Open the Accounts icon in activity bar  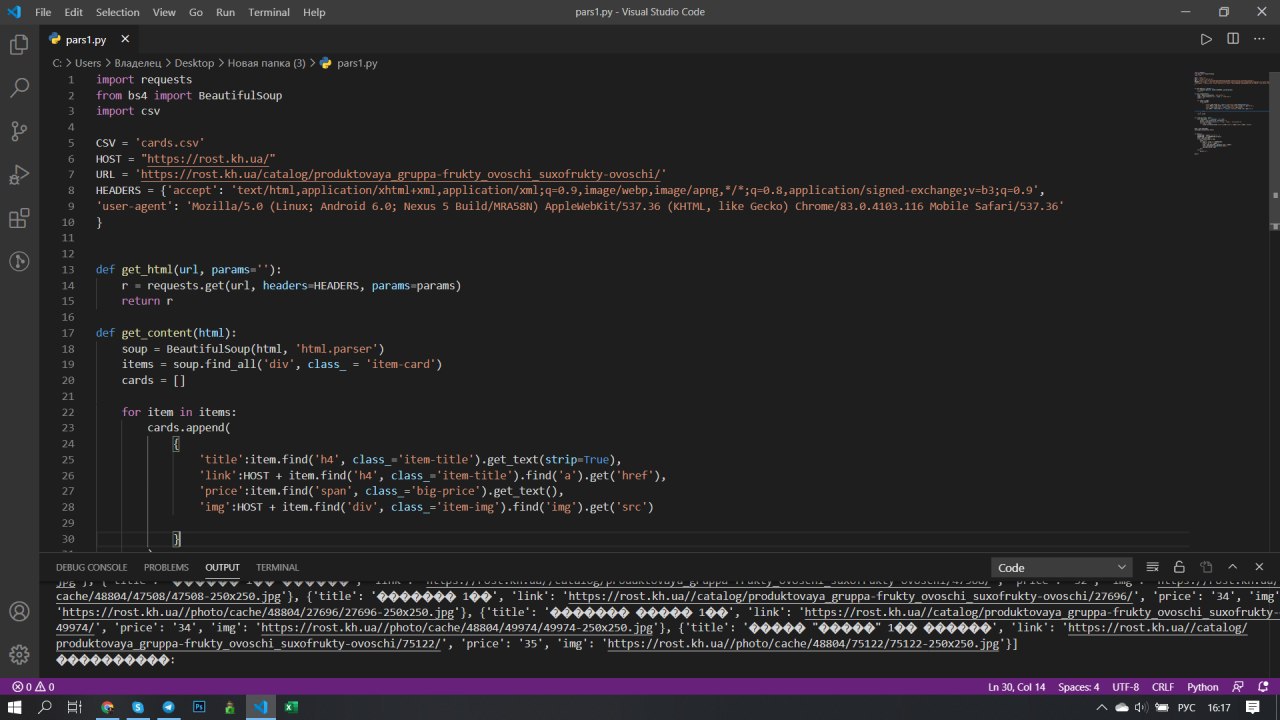(19, 611)
